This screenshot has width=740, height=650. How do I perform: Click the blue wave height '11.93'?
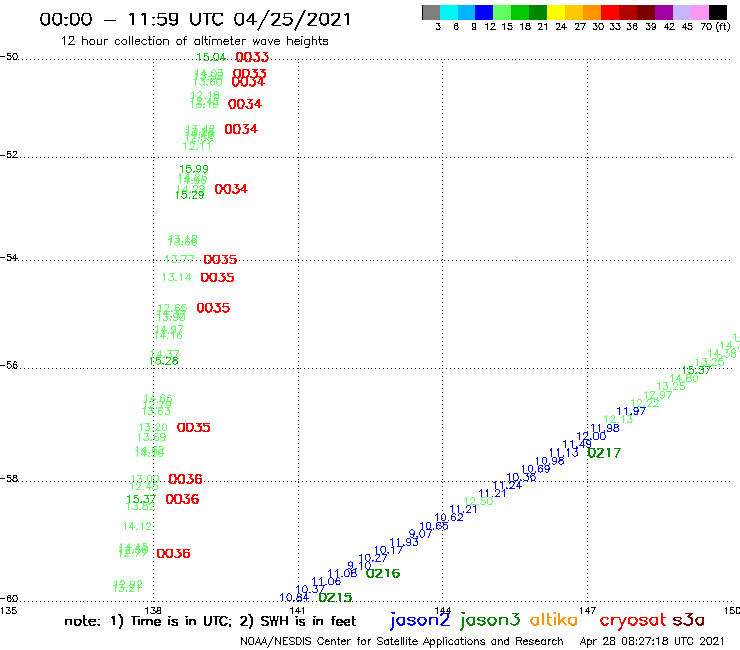pos(404,542)
